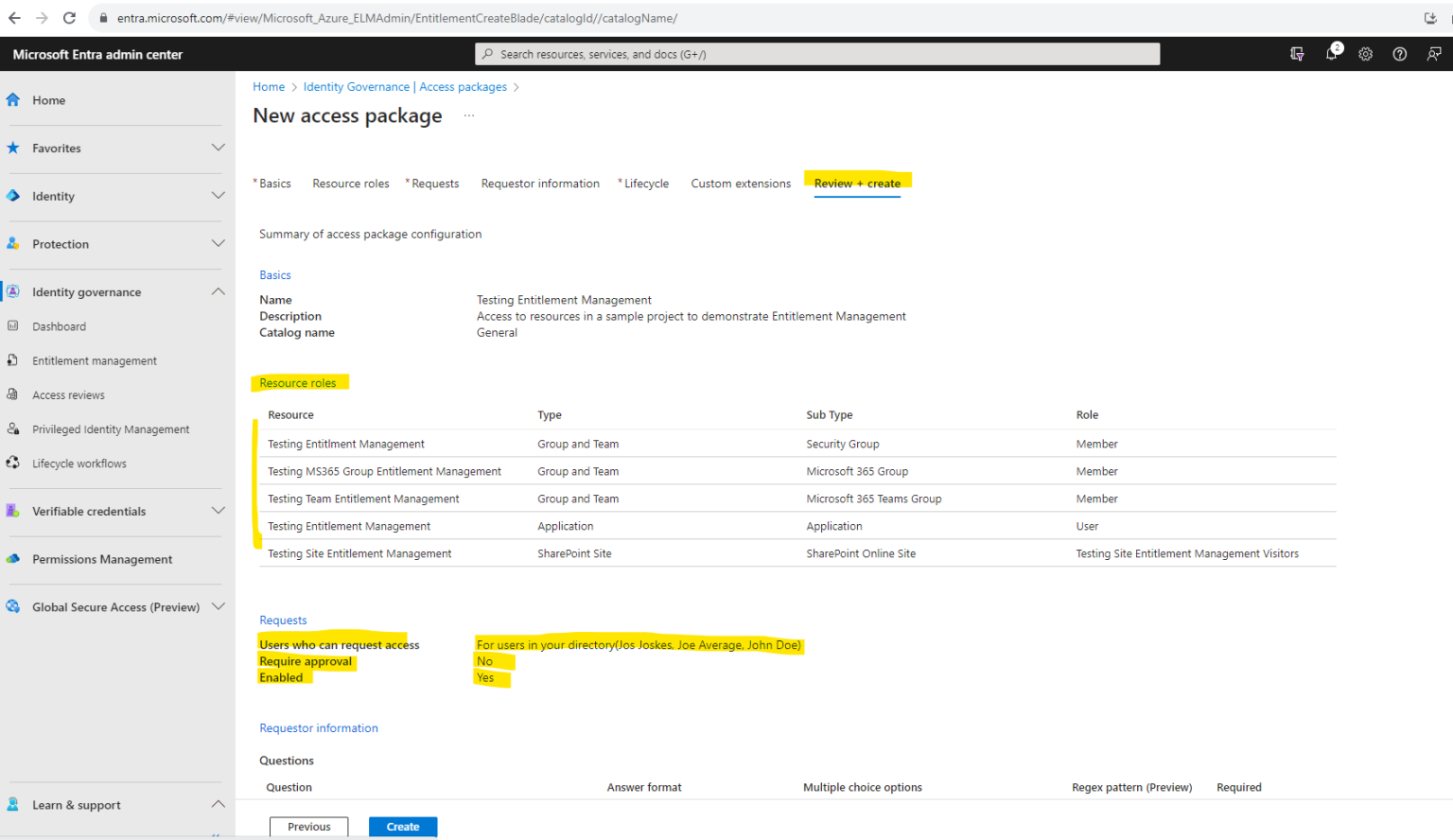The width and height of the screenshot is (1453, 840).
Task: Open the Identity governance Dashboard icon
Action: tap(13, 326)
